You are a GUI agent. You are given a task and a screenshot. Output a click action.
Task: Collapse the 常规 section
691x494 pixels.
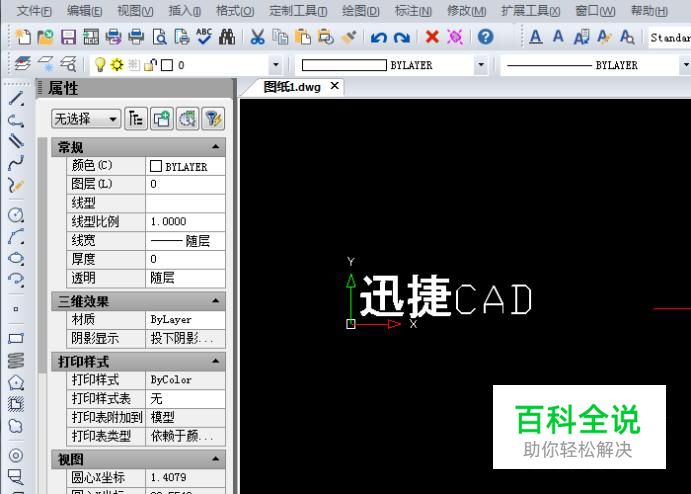(215, 147)
